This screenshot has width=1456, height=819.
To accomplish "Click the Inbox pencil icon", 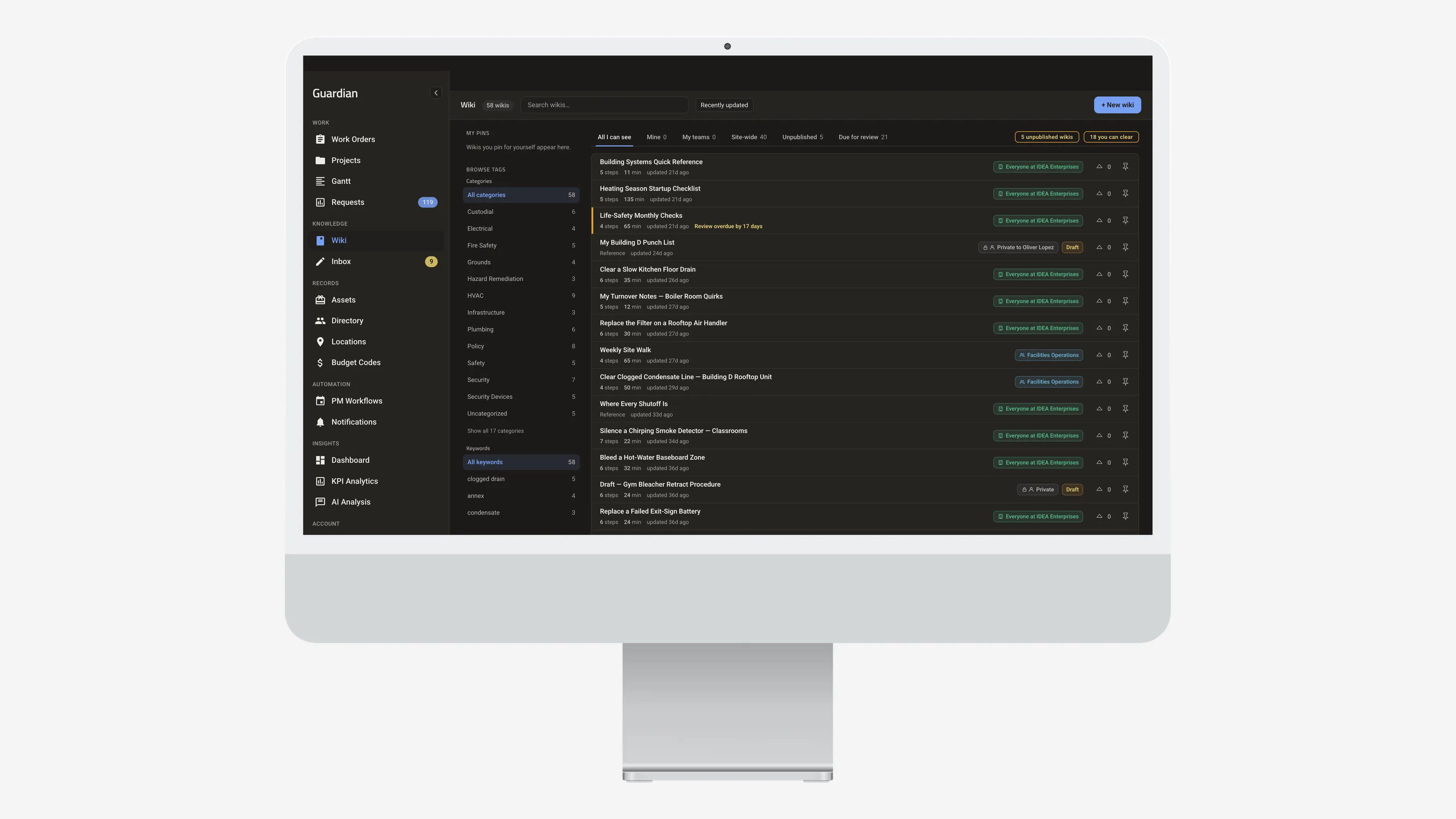I will pyautogui.click(x=320, y=262).
